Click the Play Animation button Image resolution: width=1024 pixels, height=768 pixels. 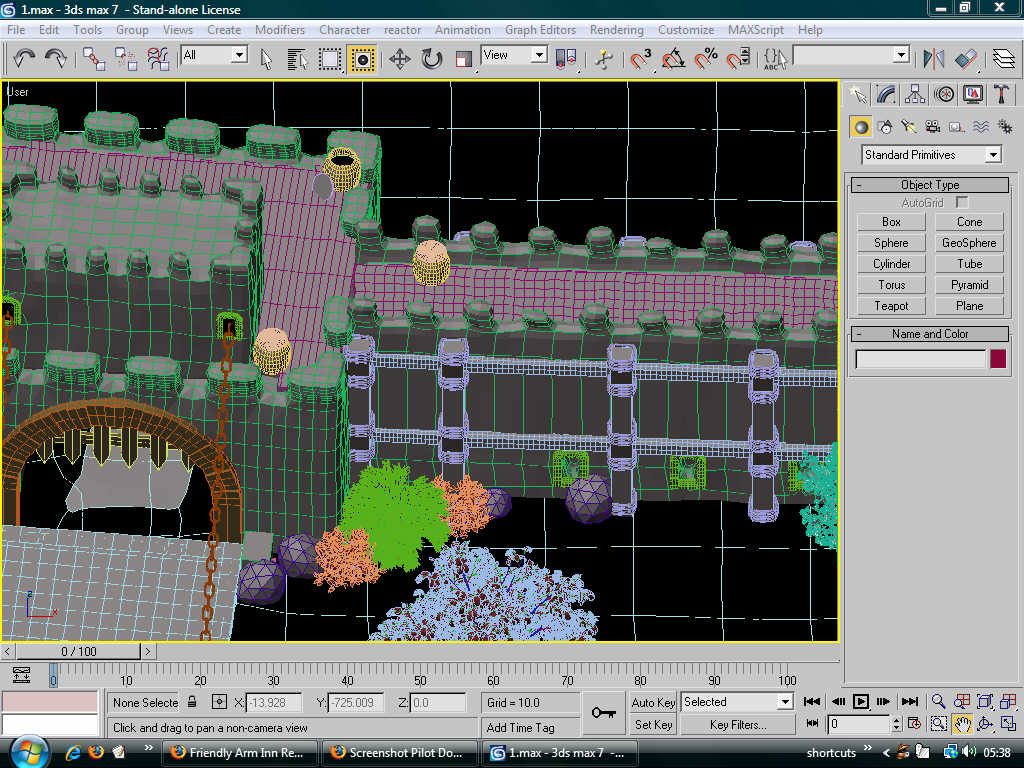click(861, 702)
